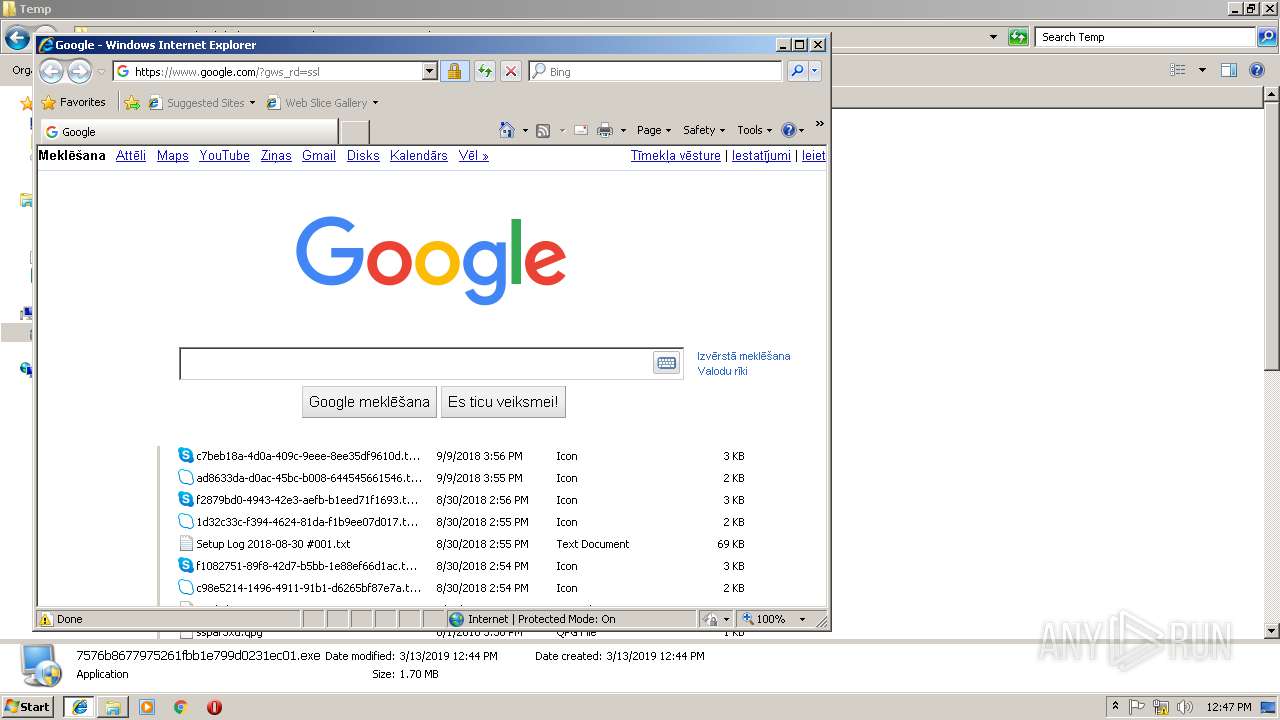
Task: Expand the Suggested Sites dropdown
Action: (x=252, y=103)
